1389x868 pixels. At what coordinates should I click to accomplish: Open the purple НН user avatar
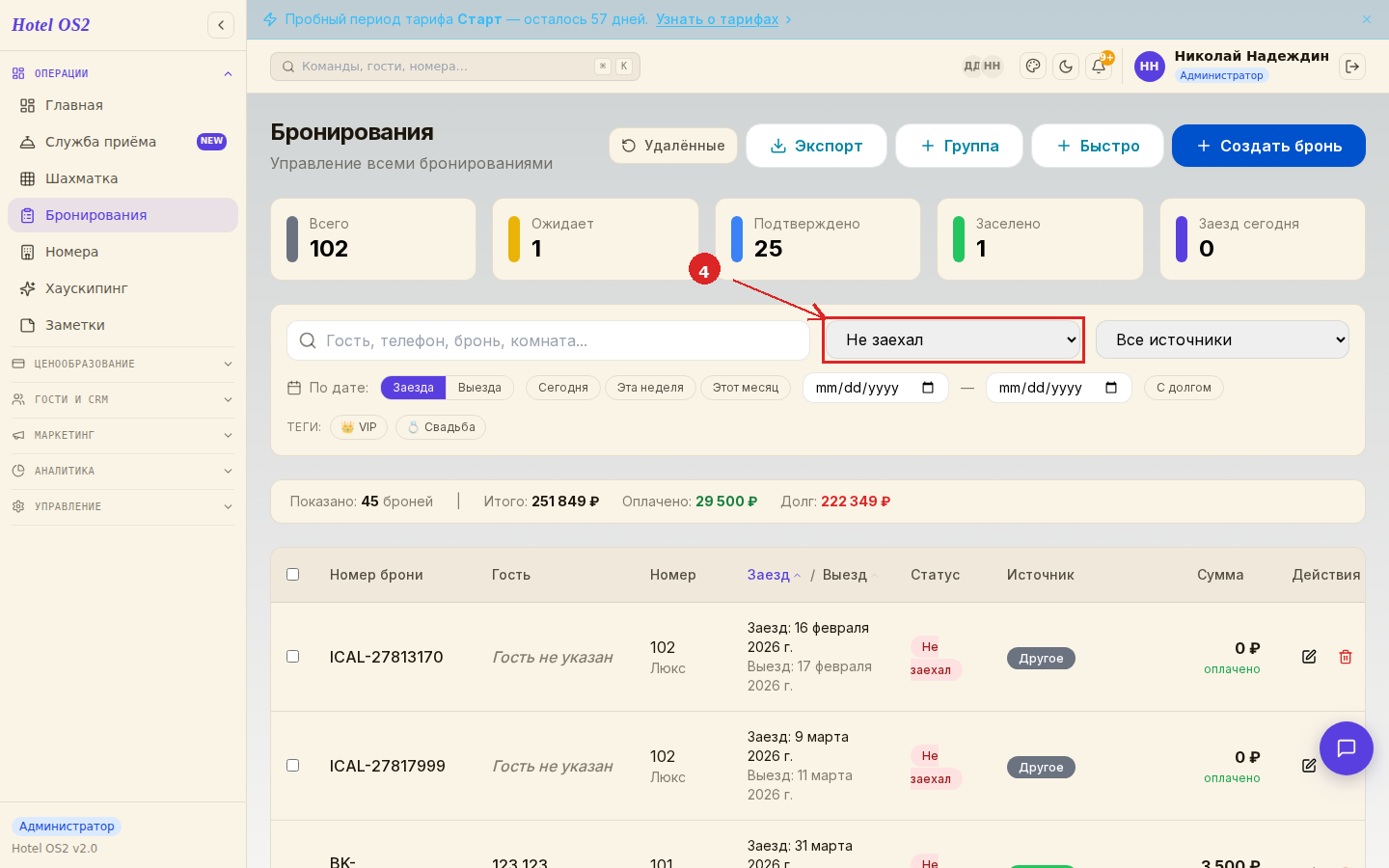1149,67
